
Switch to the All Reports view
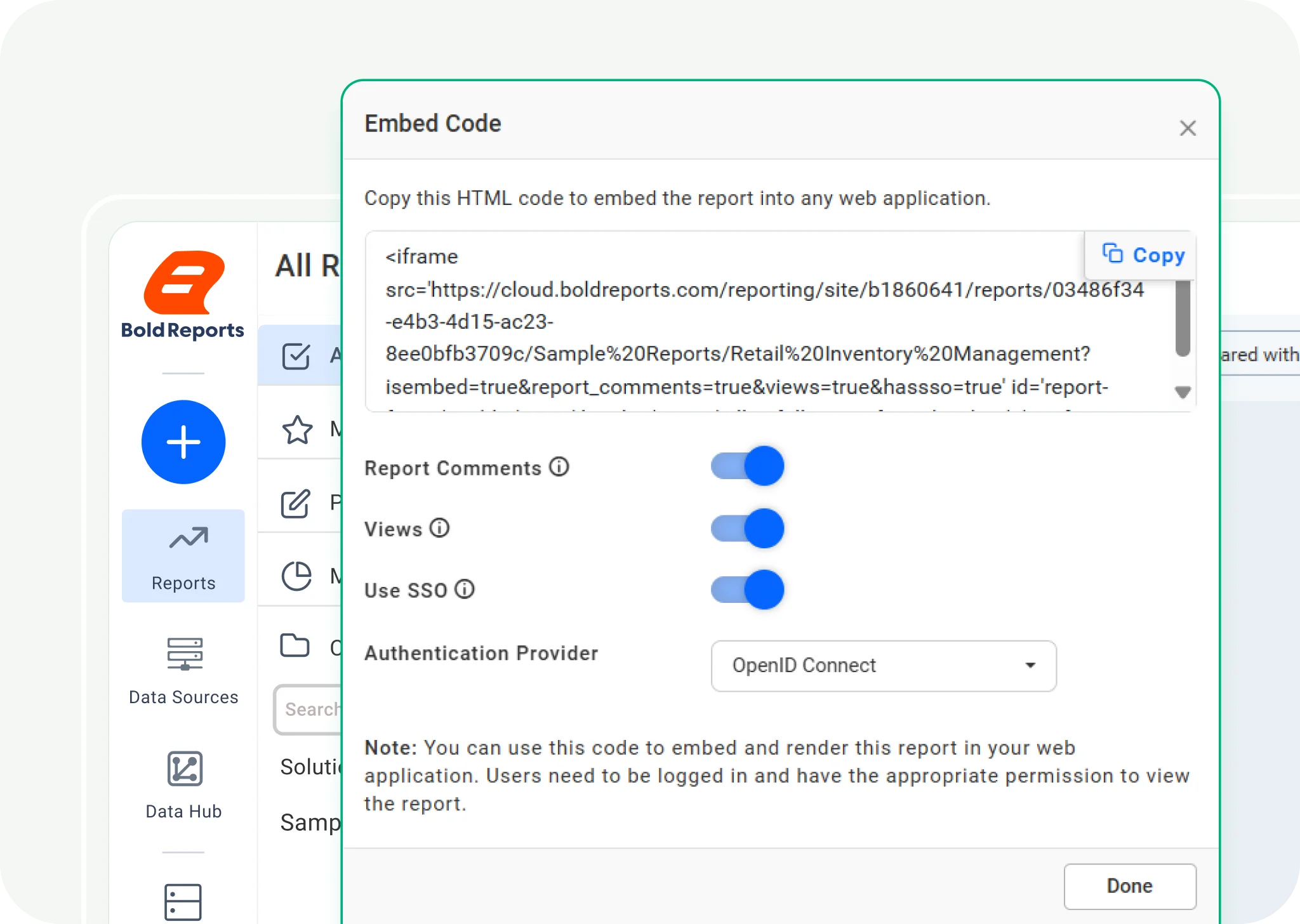tap(296, 355)
